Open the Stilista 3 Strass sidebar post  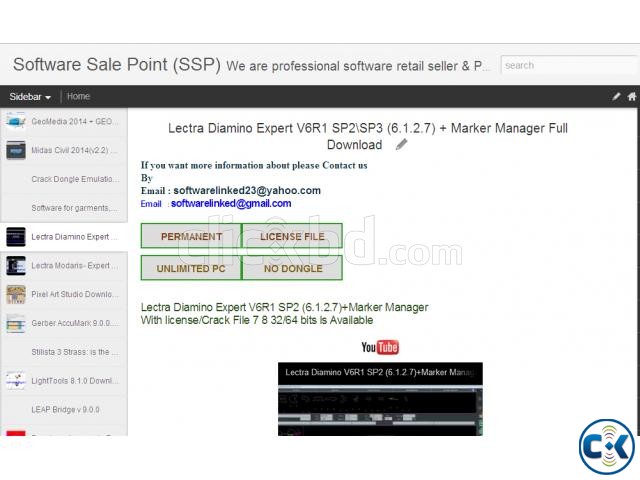coord(64,352)
